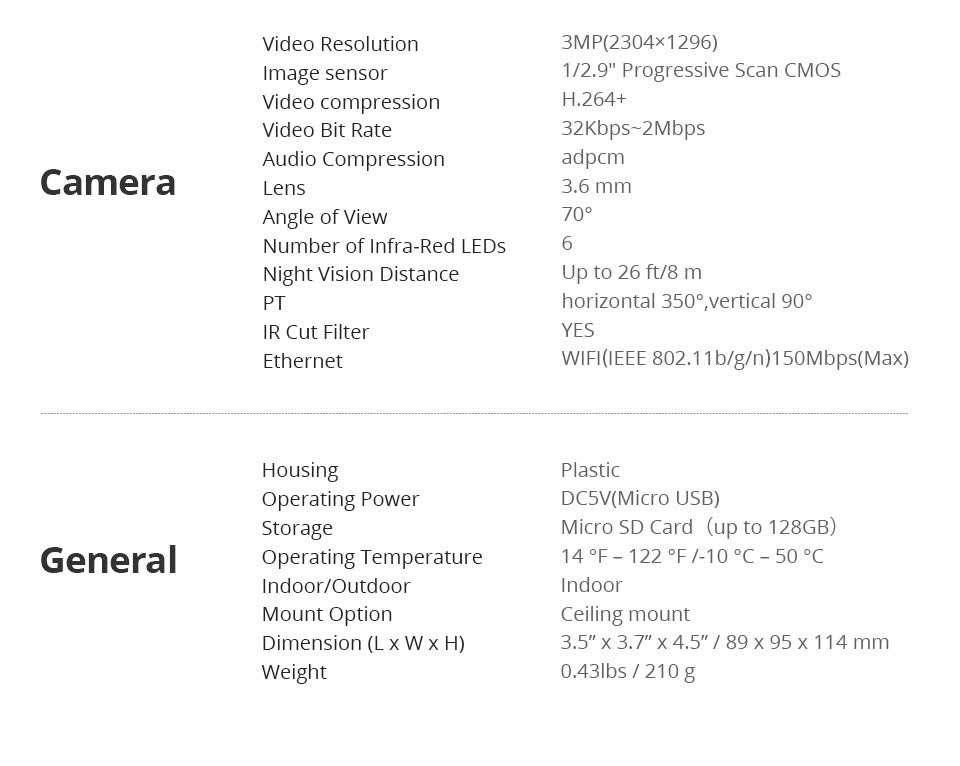The height and width of the screenshot is (766, 960).
Task: Select the Video Resolution label
Action: pos(340,44)
